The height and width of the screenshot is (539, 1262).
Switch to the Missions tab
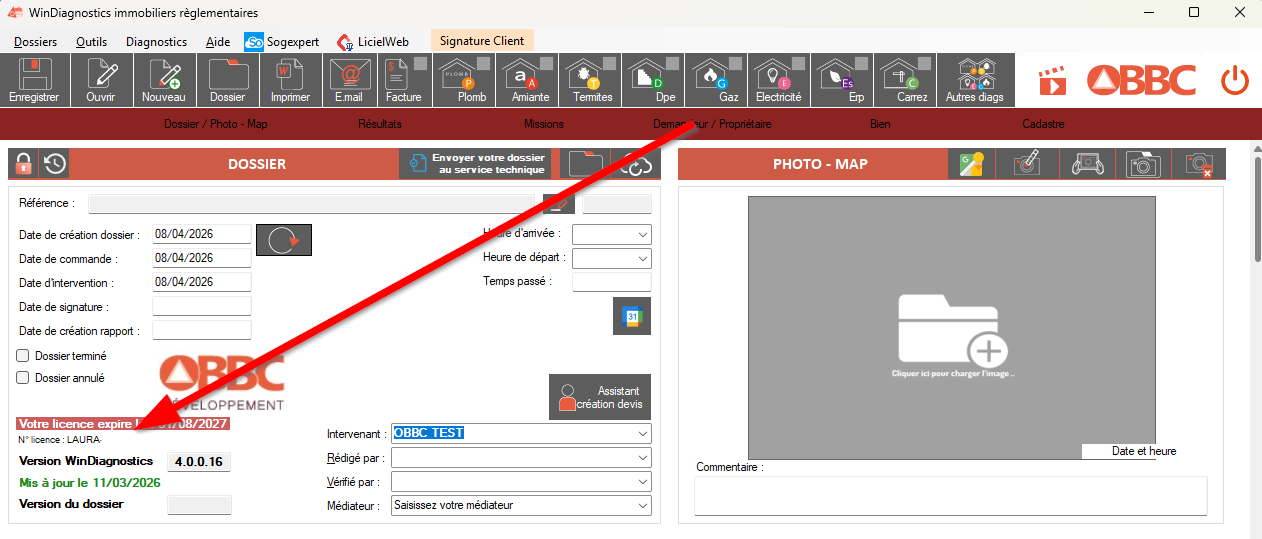(543, 124)
